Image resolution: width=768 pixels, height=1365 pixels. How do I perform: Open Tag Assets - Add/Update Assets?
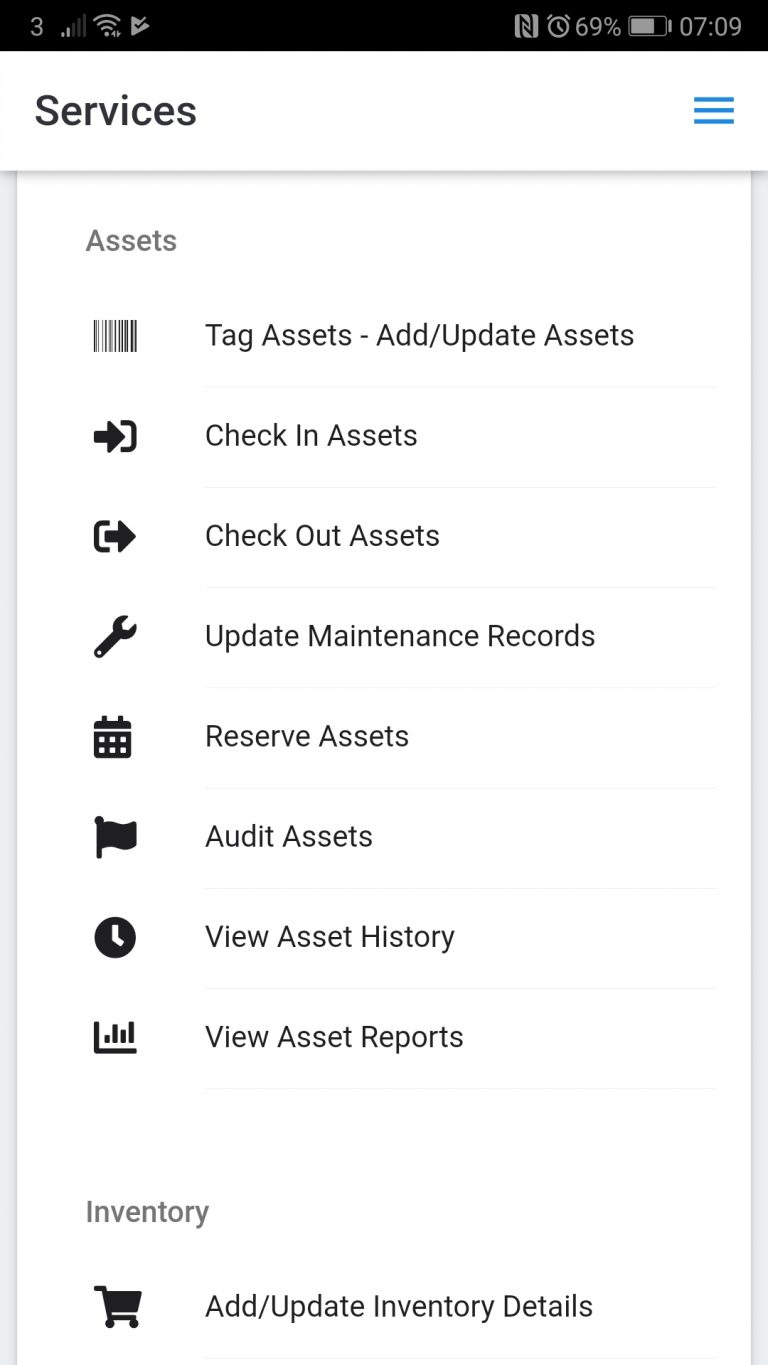click(x=419, y=336)
